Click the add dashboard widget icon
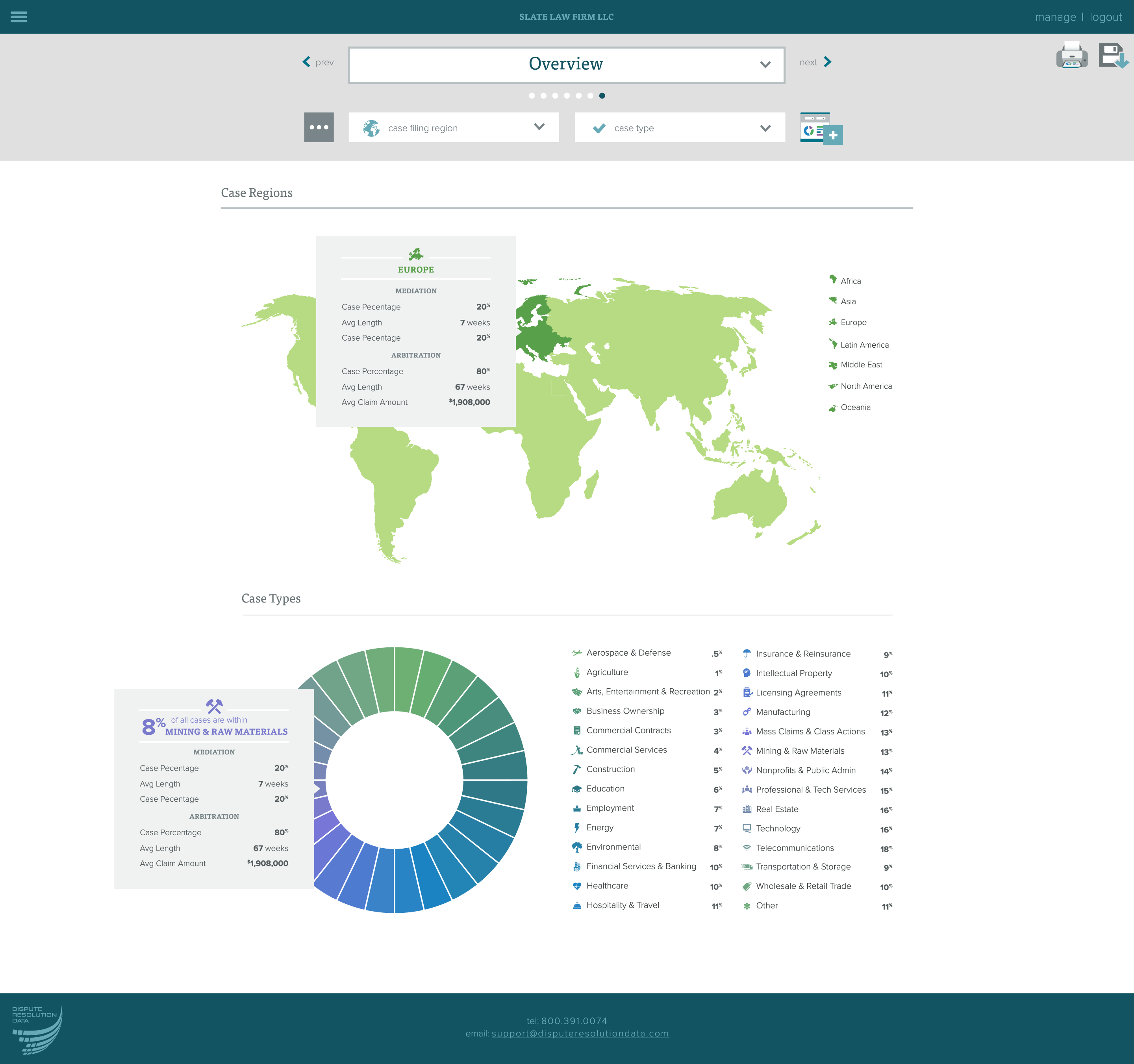Image resolution: width=1134 pixels, height=1064 pixels. point(821,128)
